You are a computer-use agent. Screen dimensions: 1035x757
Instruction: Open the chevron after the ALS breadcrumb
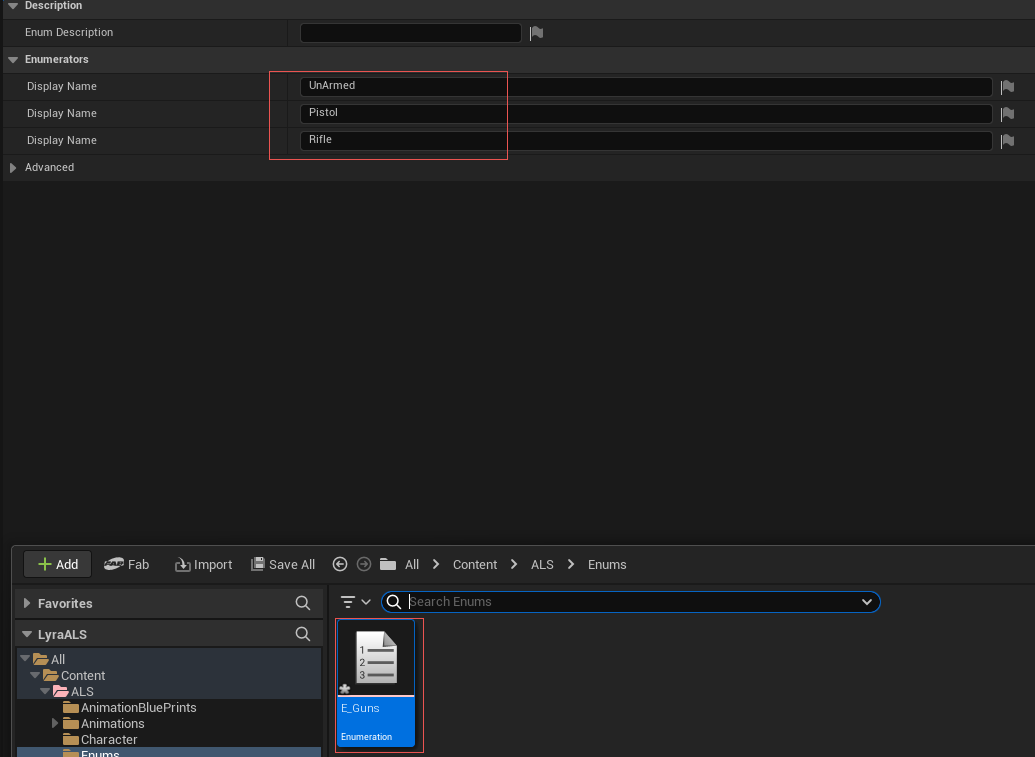(571, 564)
